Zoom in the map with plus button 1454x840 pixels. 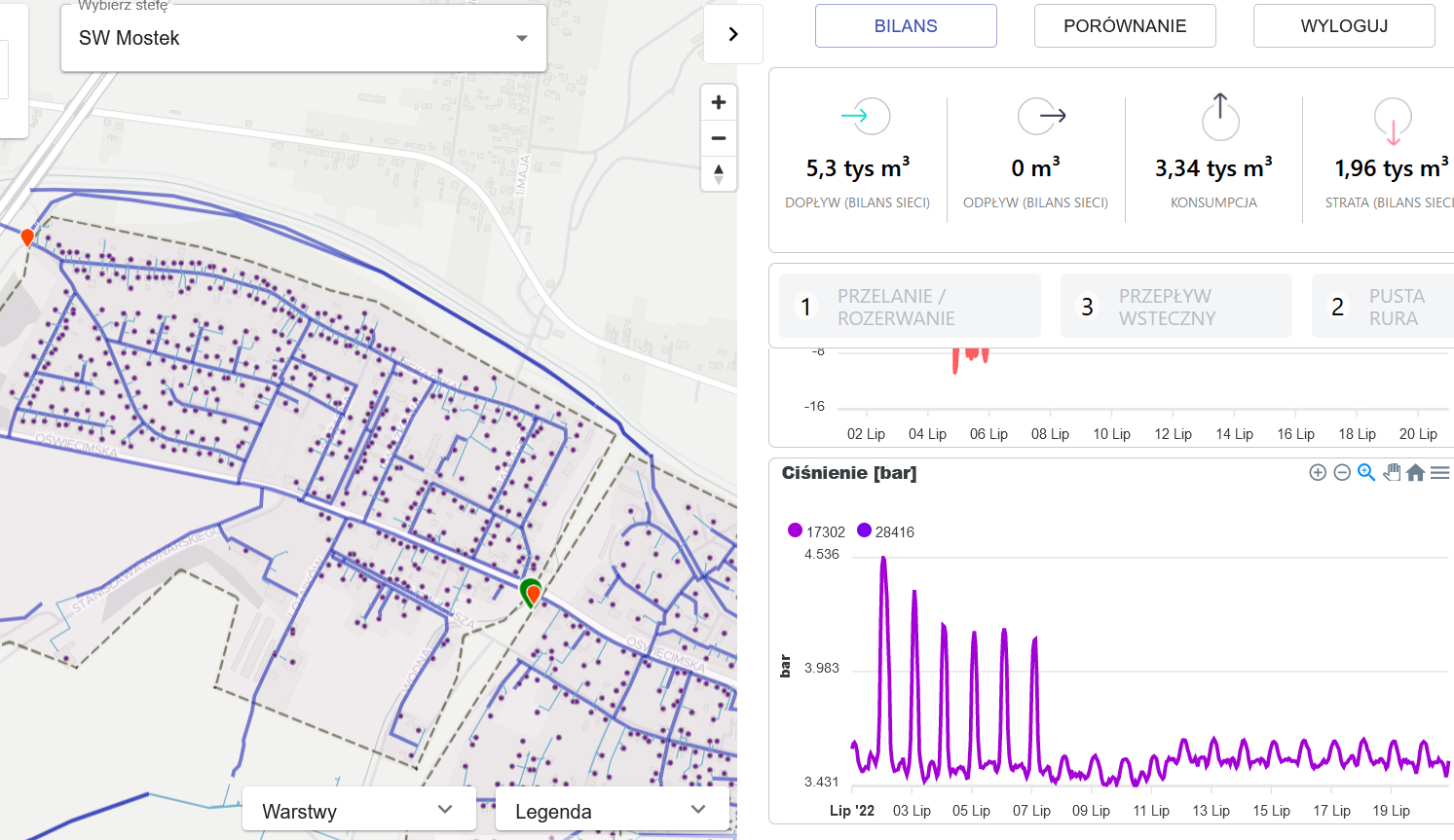[719, 102]
